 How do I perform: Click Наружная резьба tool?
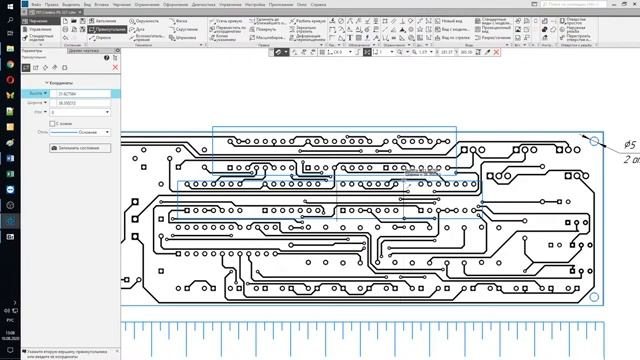point(572,29)
